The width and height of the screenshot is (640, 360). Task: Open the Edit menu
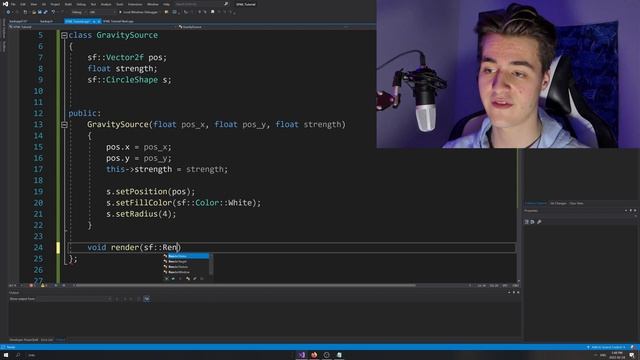pos(23,4)
